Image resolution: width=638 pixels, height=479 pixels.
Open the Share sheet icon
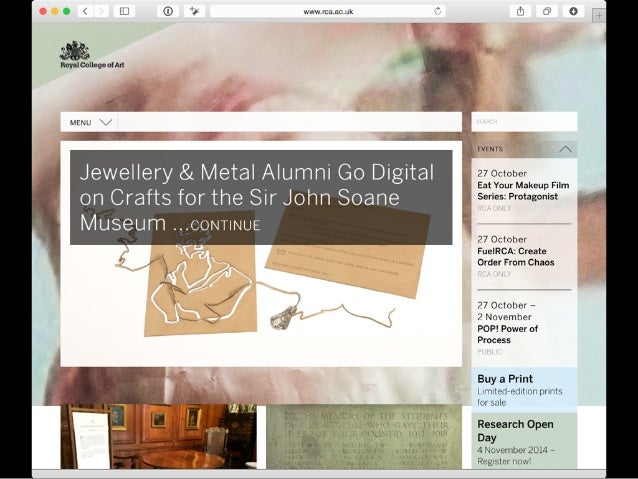[x=520, y=11]
